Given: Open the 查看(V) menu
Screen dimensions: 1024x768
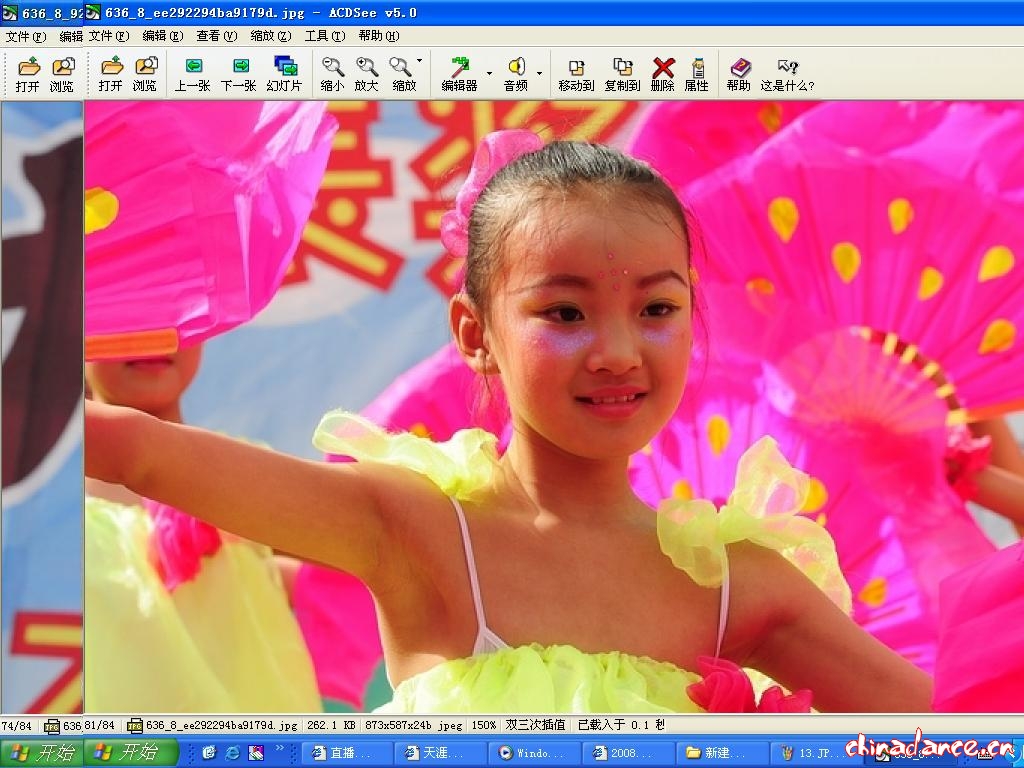Looking at the screenshot, I should click(x=216, y=36).
